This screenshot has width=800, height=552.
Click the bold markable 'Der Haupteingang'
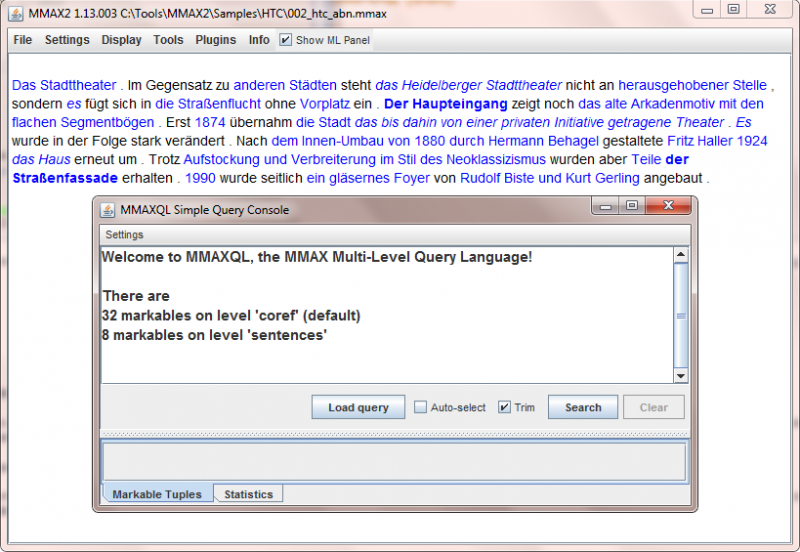[x=445, y=103]
